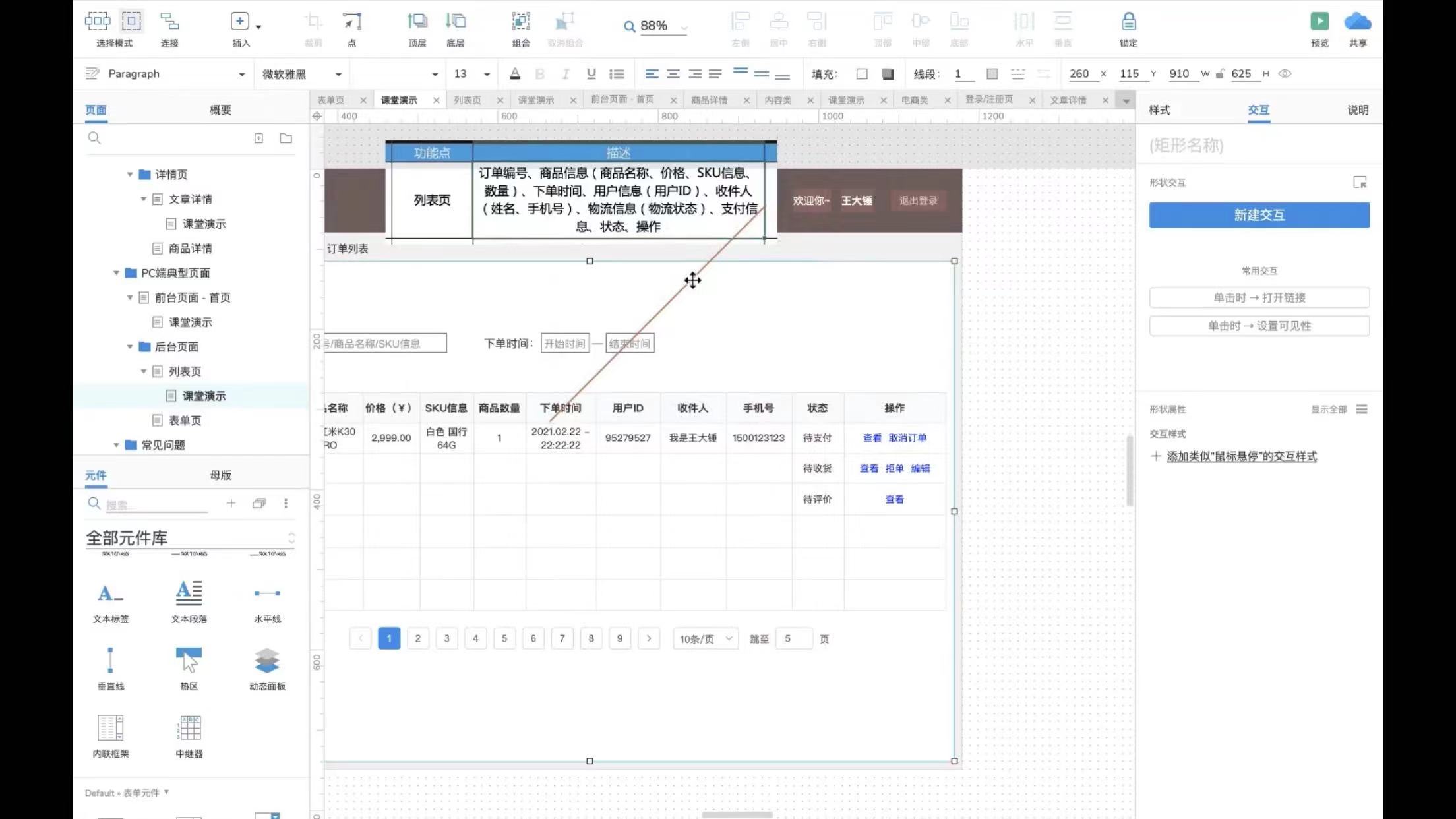Screen dimensions: 1456x819
Task: Click the widget library search field
Action: 156,505
